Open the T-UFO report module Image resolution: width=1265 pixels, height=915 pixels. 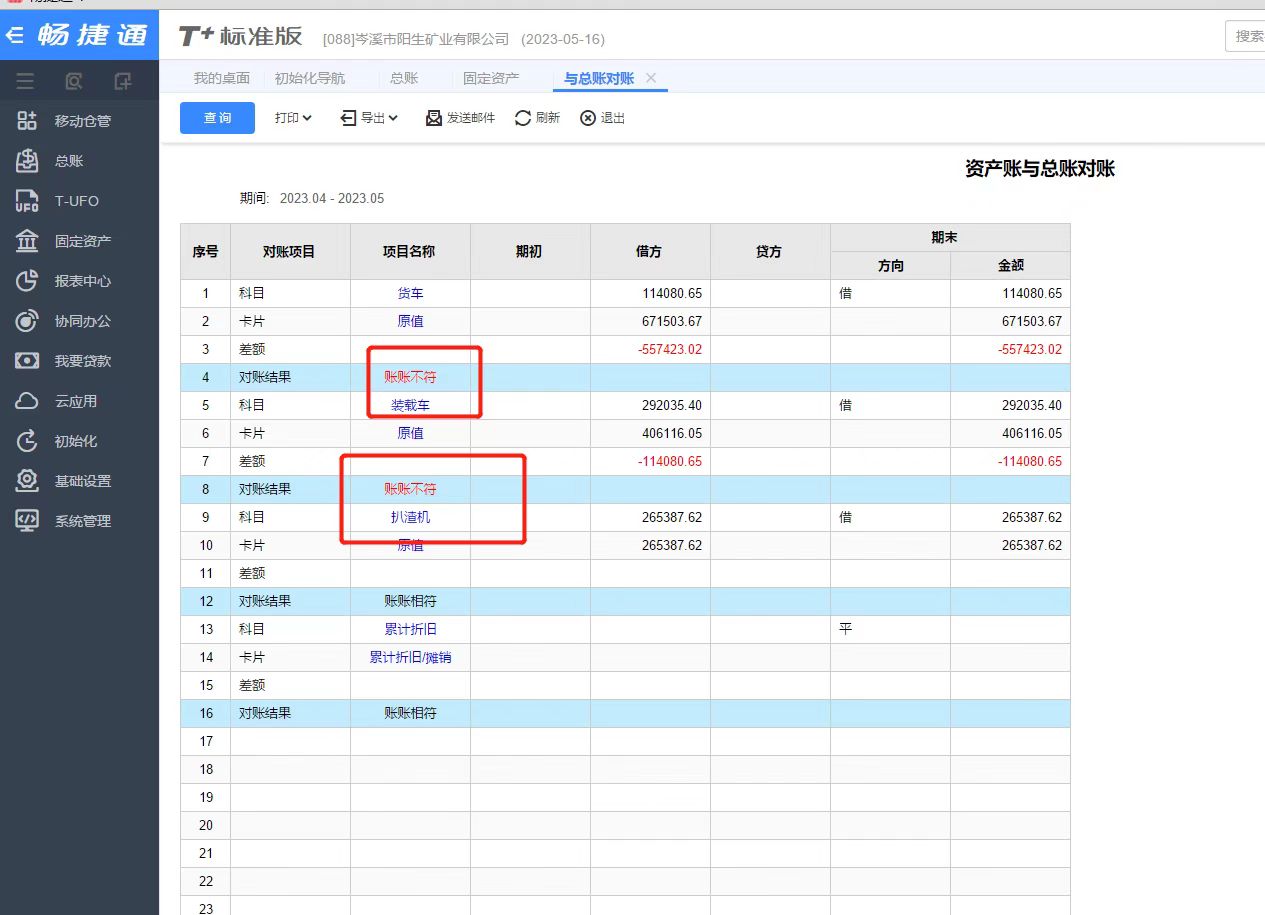click(x=76, y=201)
